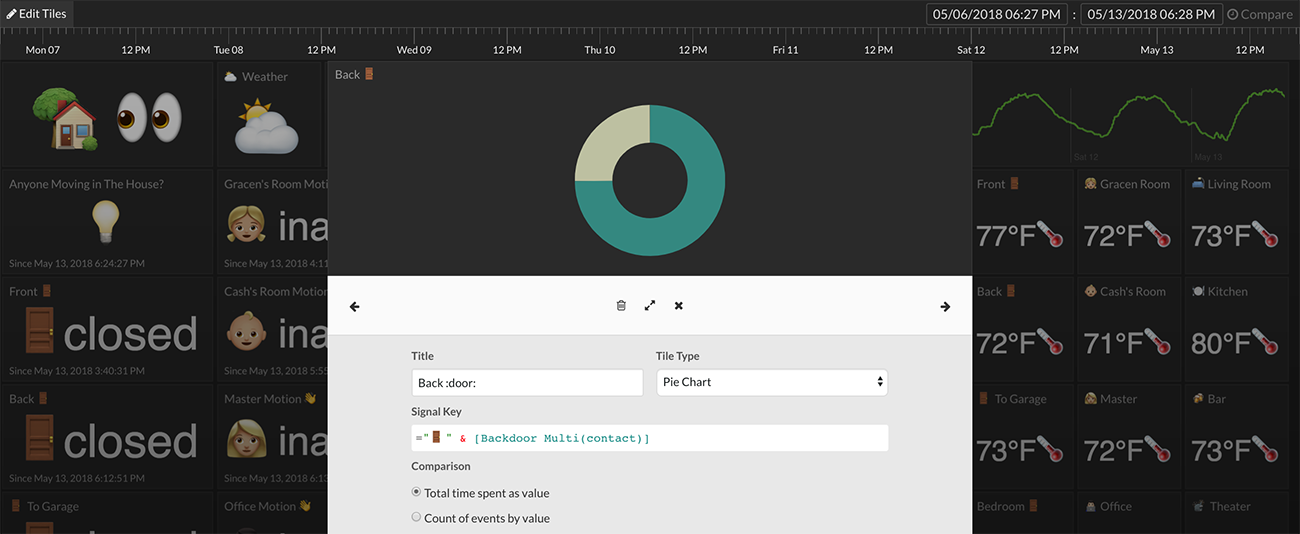Click the Thu 10 timeline marker
Viewport: 1300px width, 534px height.
pos(600,50)
